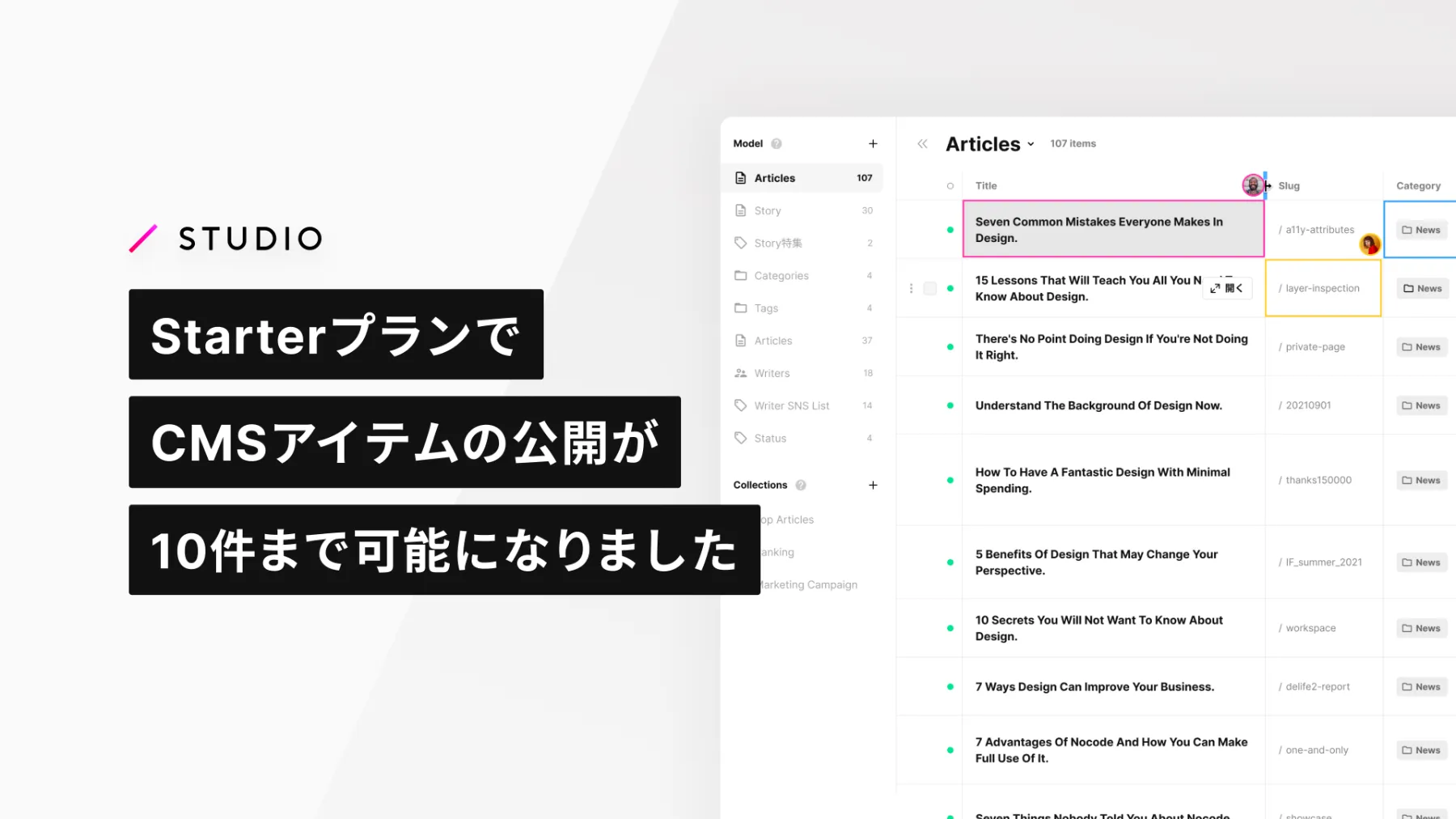Click the News category tag on the thanks150000 row
Screen dimensions: 1456x819
[1421, 481]
